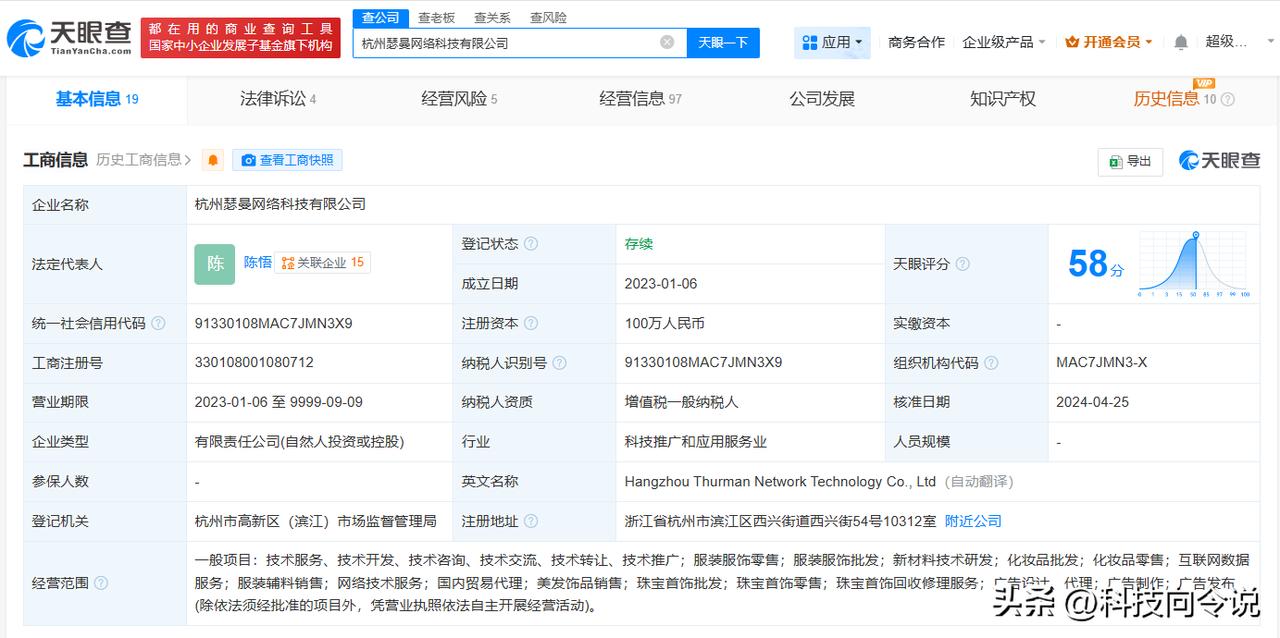Select the 查老板 search tab
This screenshot has height=638, width=1280.
pyautogui.click(x=436, y=18)
